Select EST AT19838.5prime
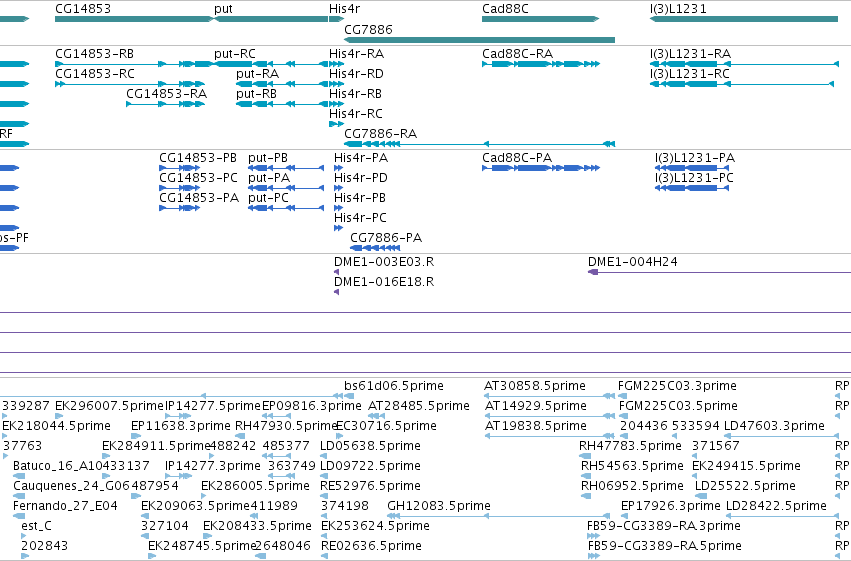 549,436
